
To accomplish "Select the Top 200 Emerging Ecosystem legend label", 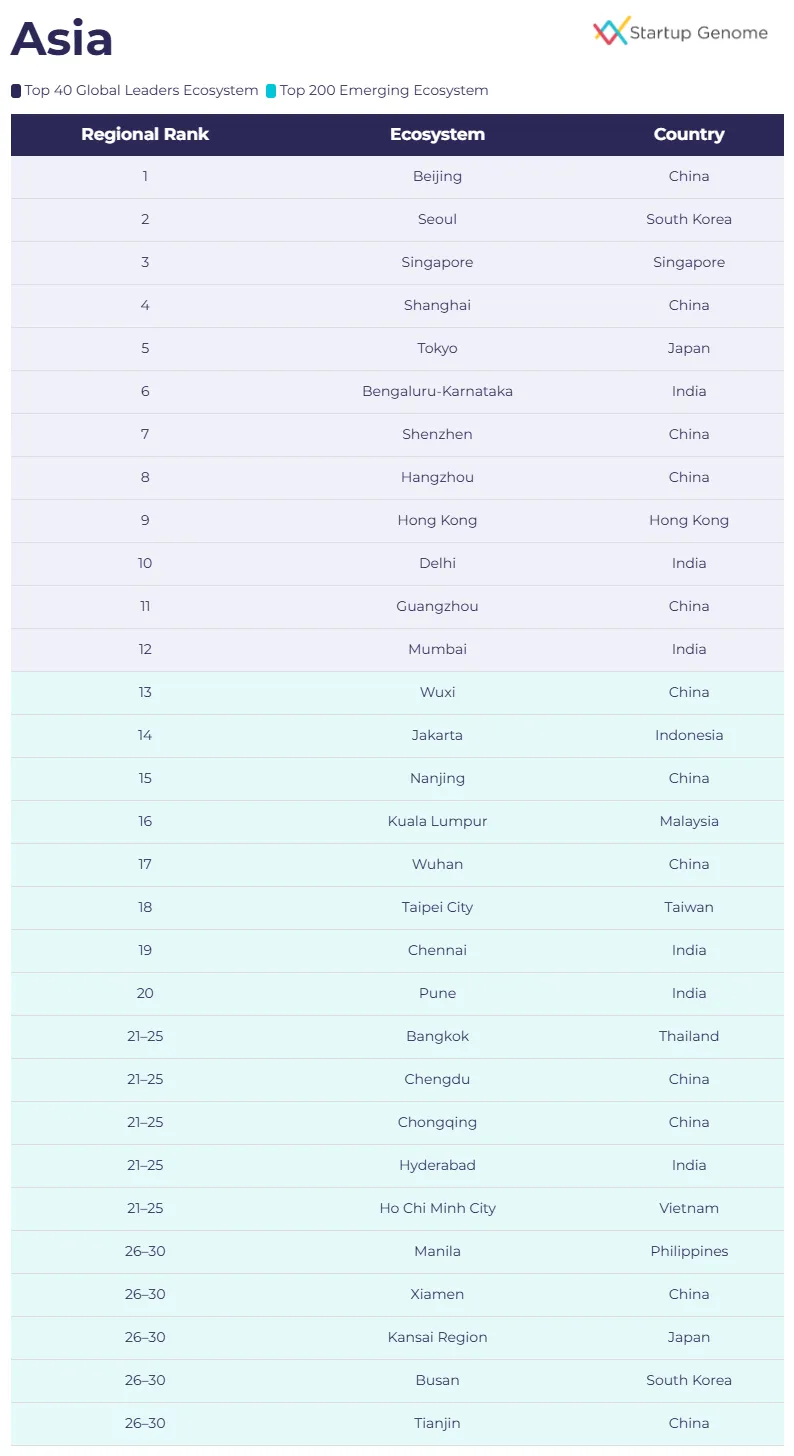I will coord(384,91).
